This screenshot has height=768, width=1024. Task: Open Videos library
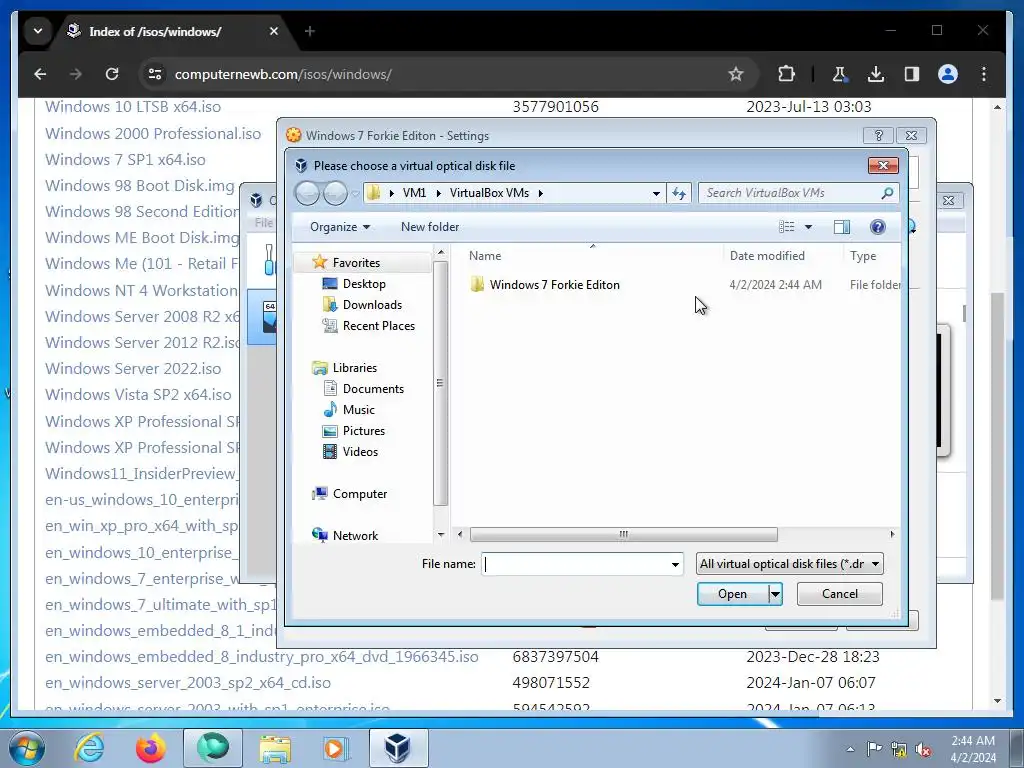pyautogui.click(x=360, y=452)
